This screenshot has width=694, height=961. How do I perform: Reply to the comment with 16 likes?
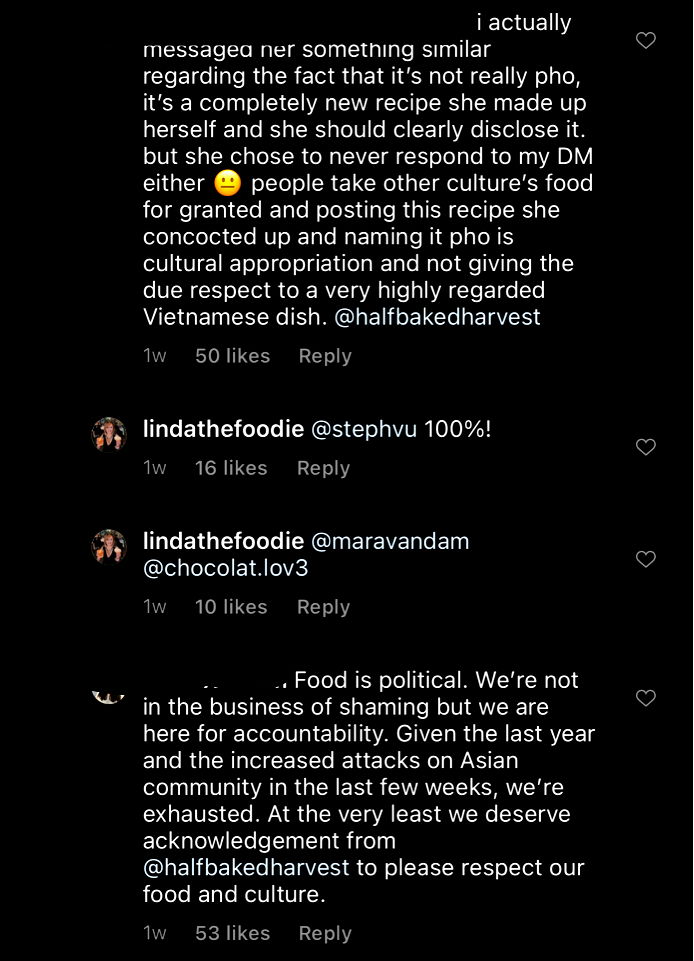(323, 468)
